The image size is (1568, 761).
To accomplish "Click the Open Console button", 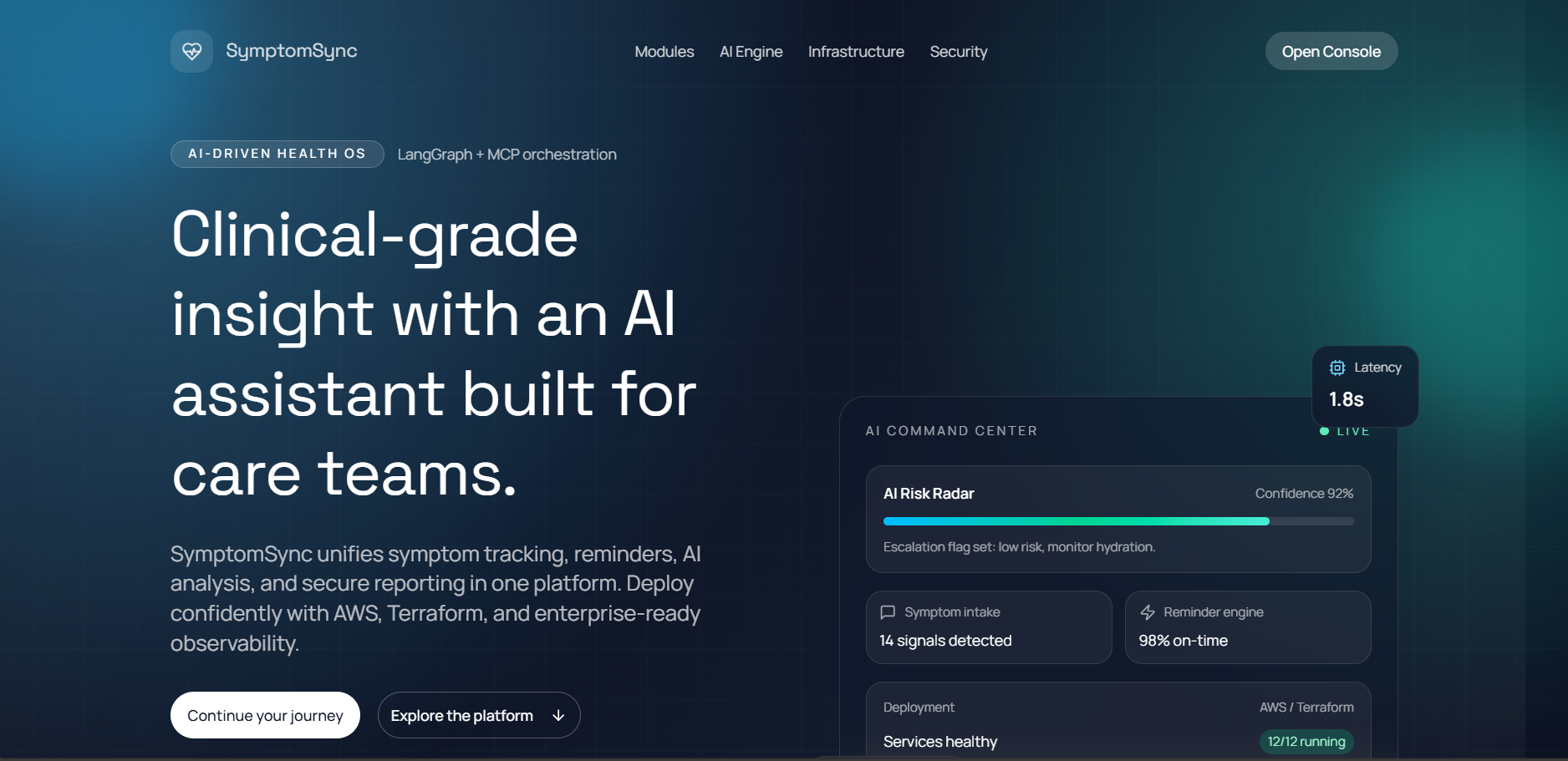I will pyautogui.click(x=1331, y=51).
